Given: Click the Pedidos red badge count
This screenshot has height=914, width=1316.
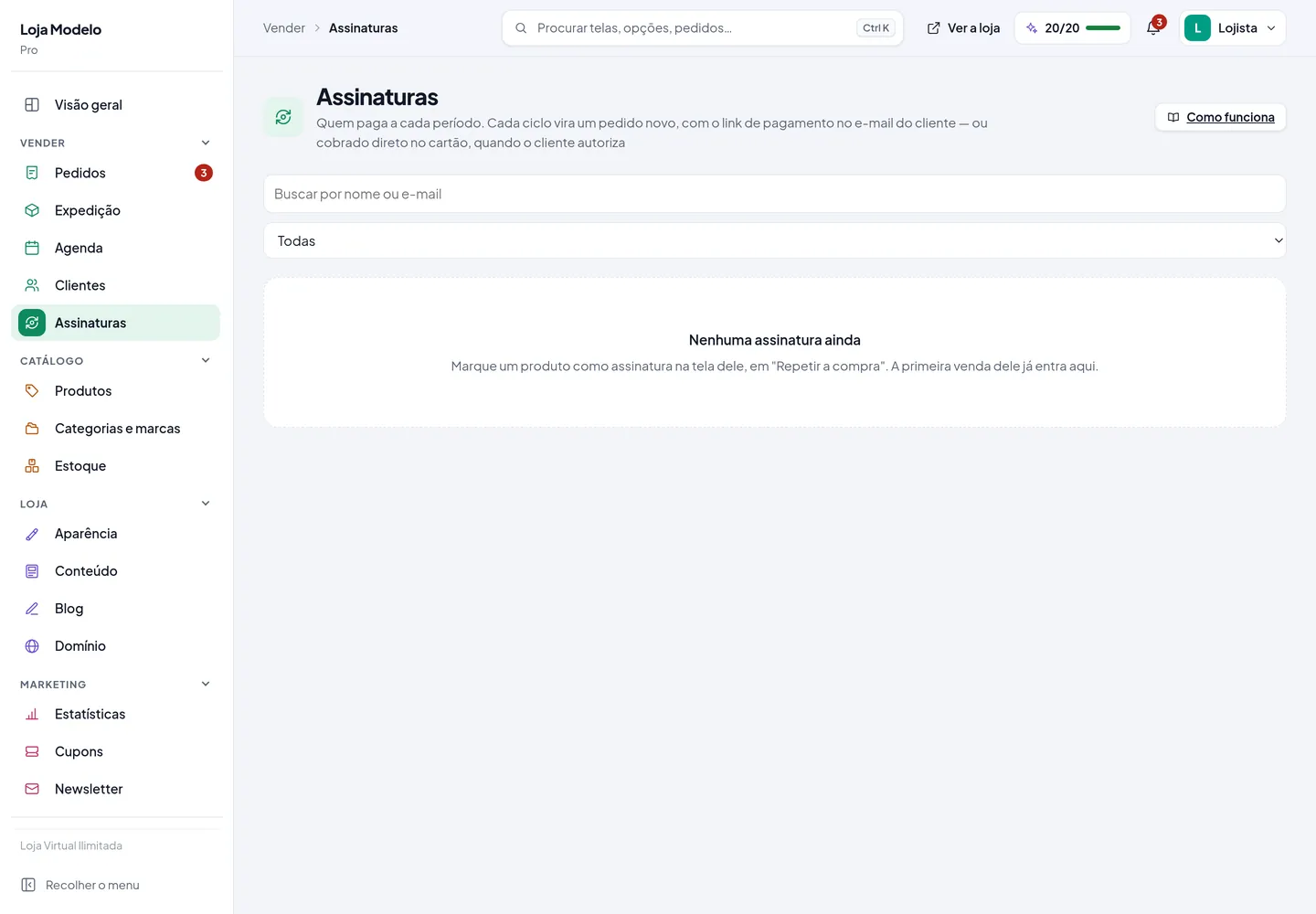Looking at the screenshot, I should click(x=204, y=173).
